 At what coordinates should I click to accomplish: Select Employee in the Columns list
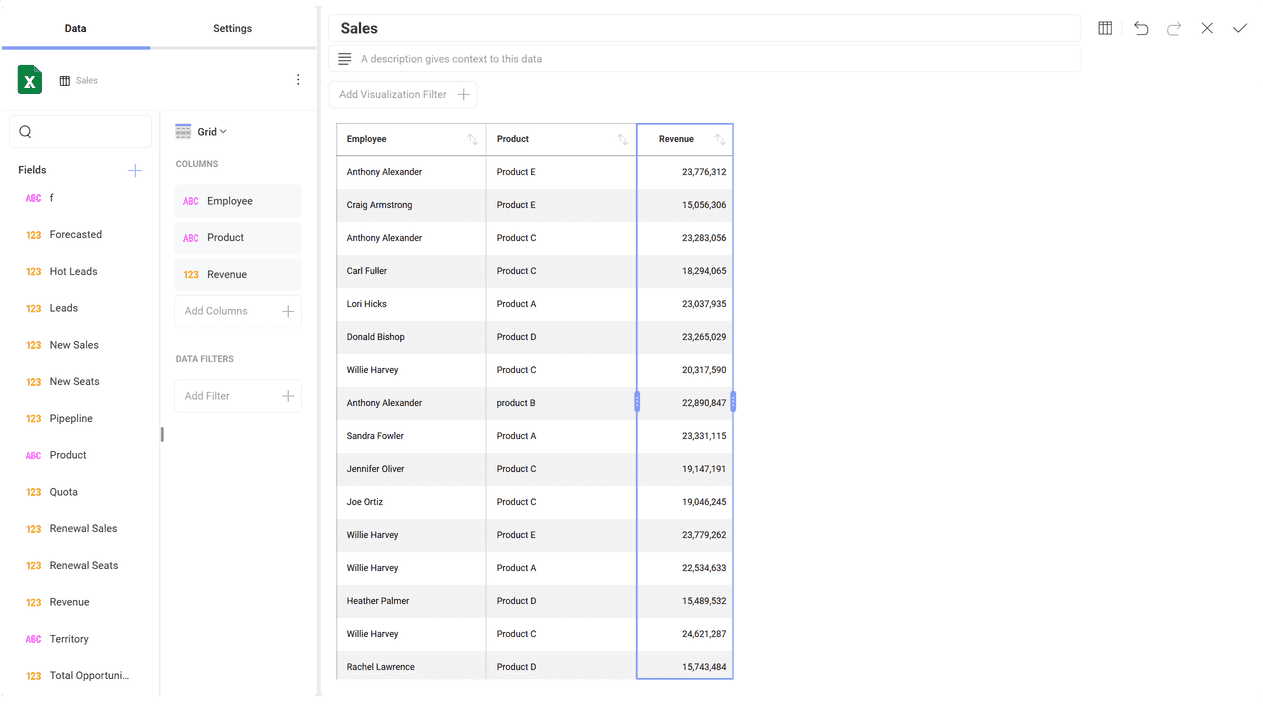[x=238, y=201]
